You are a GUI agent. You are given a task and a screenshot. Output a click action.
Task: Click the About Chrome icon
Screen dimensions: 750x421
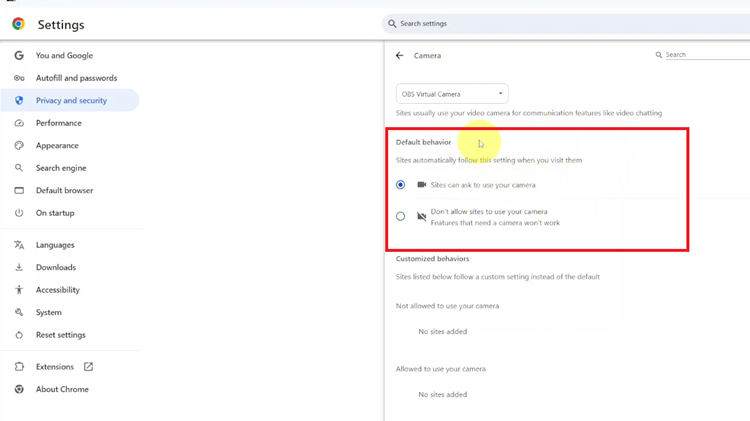19,389
